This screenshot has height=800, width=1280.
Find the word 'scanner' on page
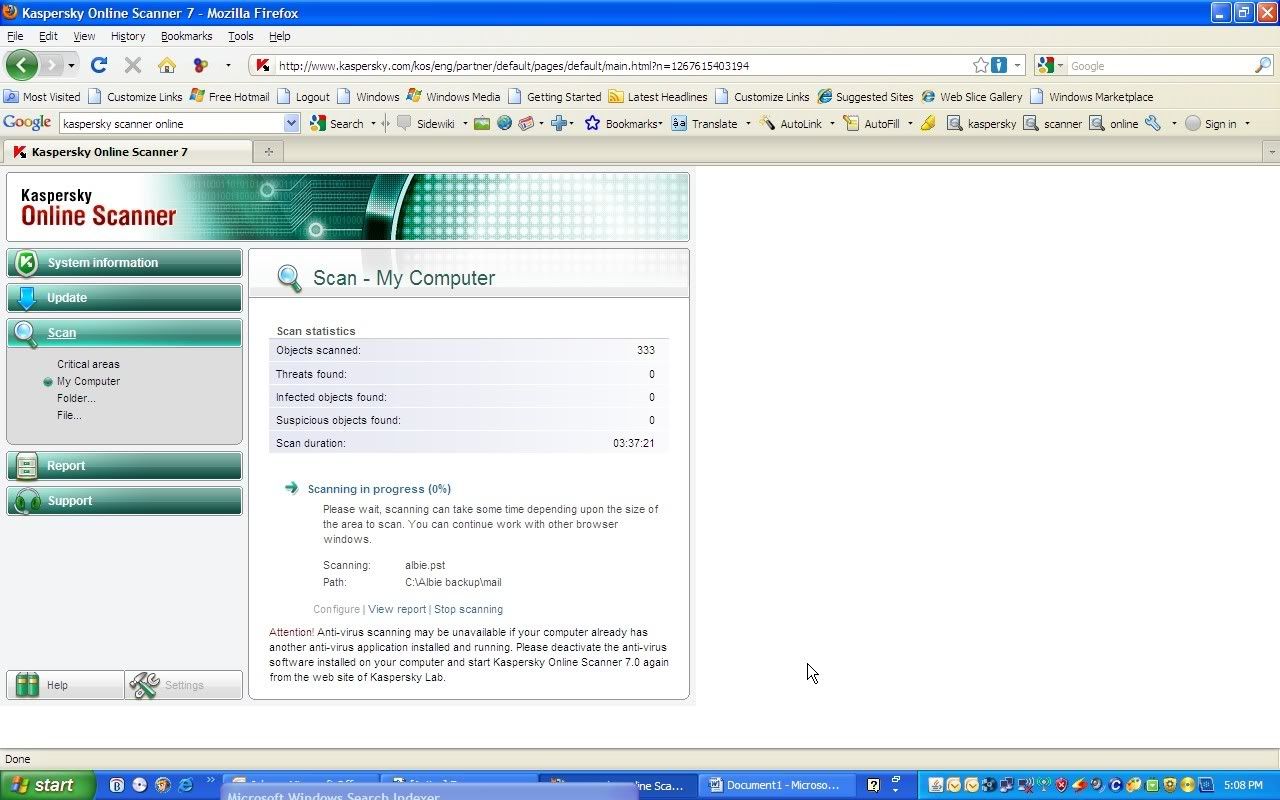pos(1053,124)
